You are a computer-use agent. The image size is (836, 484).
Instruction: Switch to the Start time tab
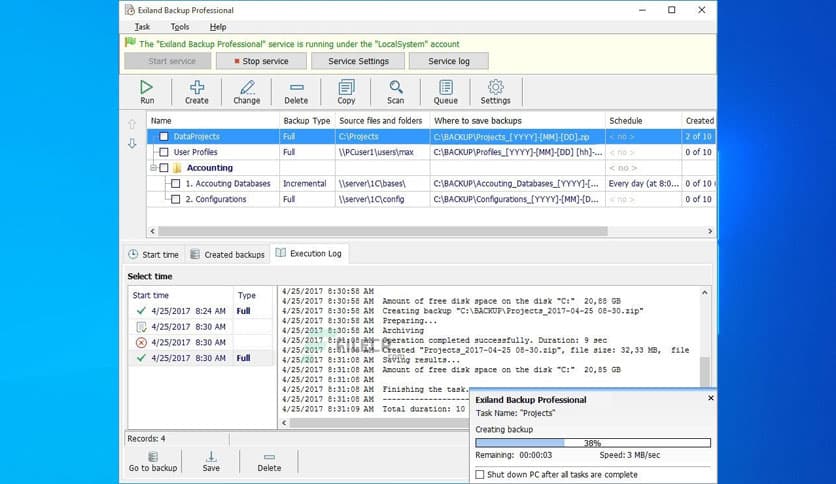pyautogui.click(x=154, y=255)
